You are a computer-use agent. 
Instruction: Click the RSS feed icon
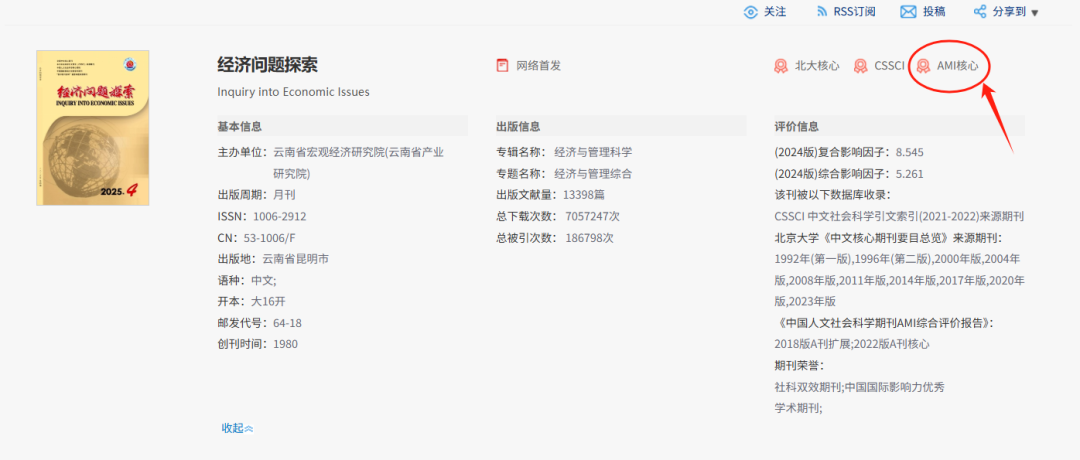pyautogui.click(x=821, y=12)
